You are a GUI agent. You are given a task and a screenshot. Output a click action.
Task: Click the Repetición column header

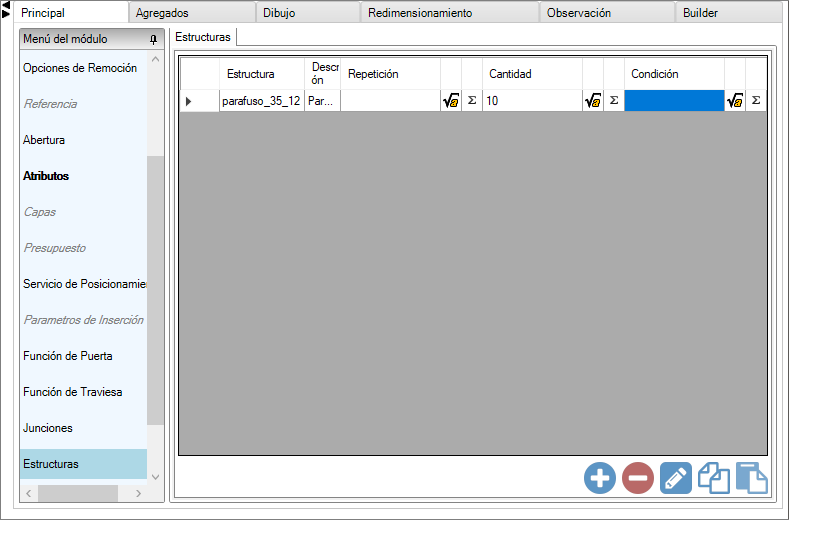point(390,74)
